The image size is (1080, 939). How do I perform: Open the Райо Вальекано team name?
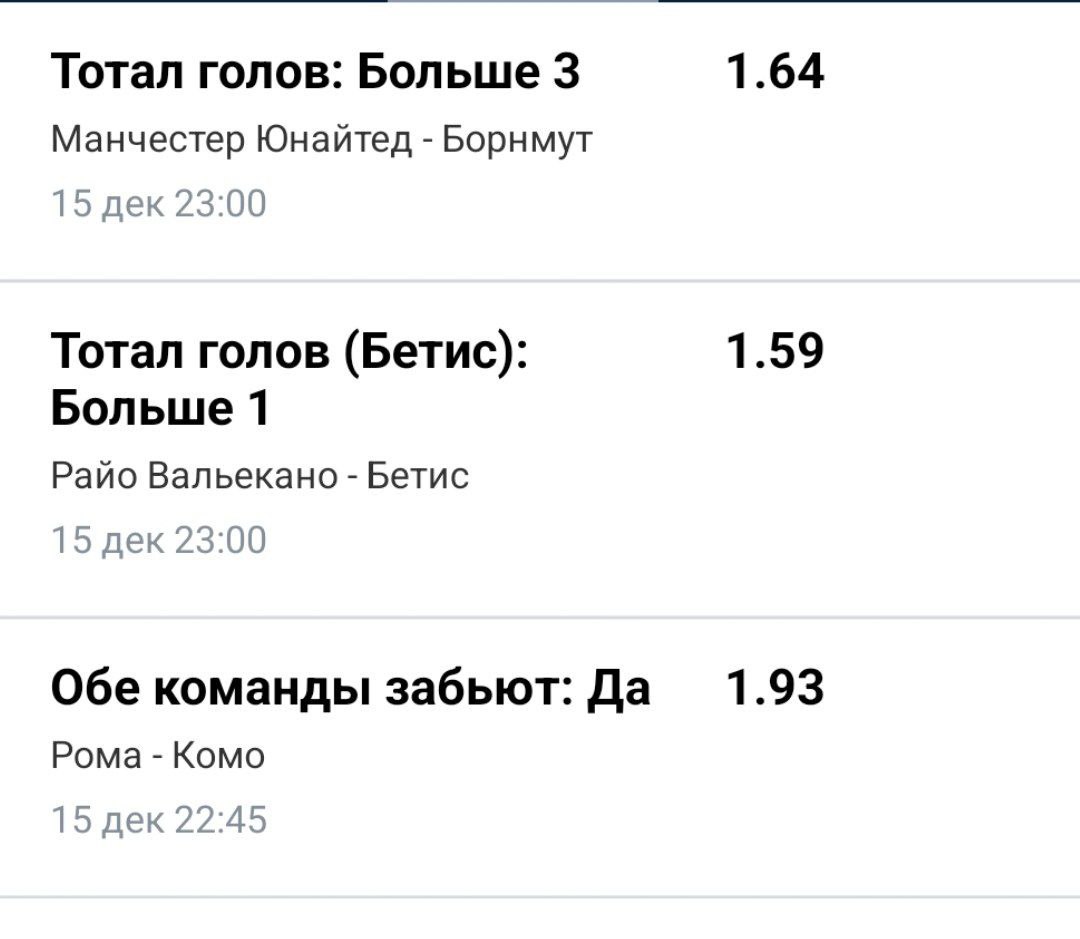[194, 476]
